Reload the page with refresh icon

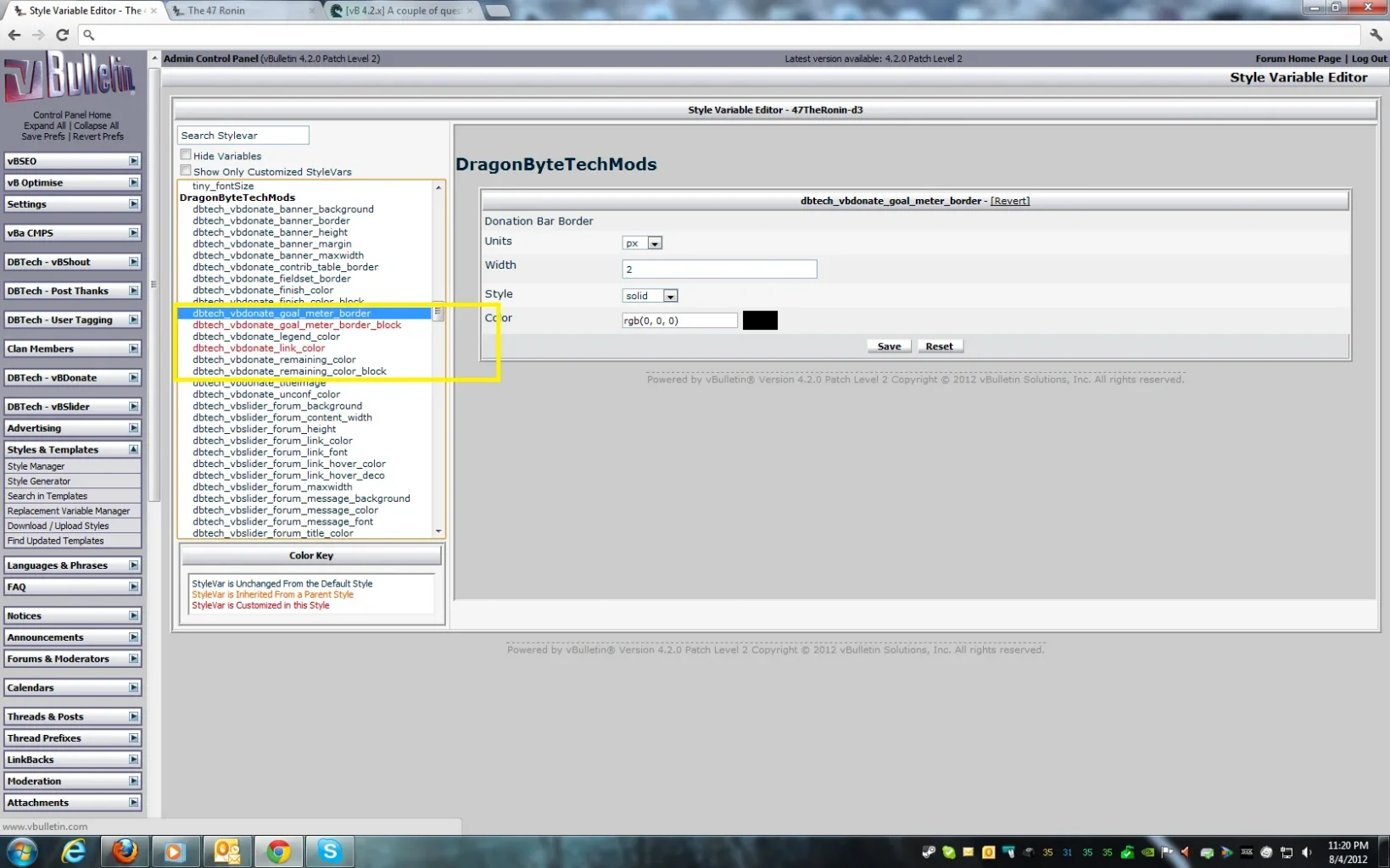point(62,35)
